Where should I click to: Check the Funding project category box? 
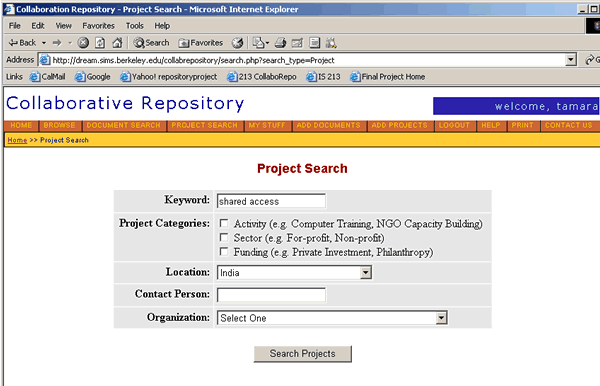[224, 252]
